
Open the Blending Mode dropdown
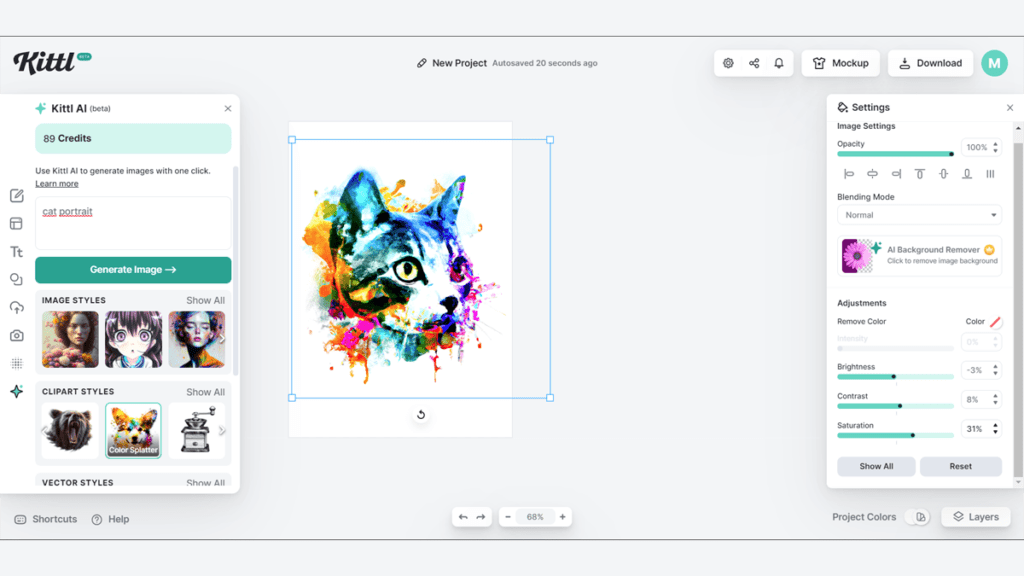click(x=919, y=214)
